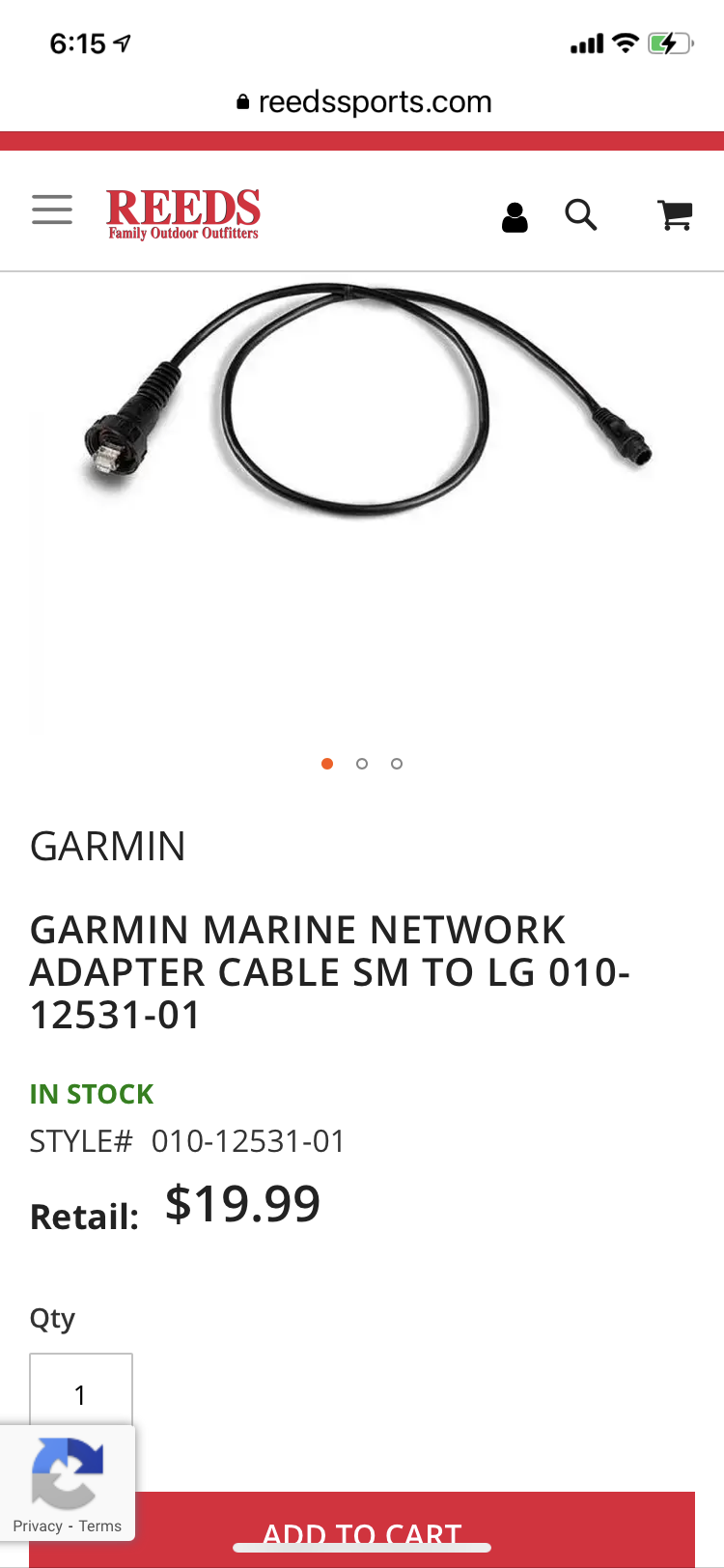
Task: Tap the home indicator bar
Action: [362, 1548]
